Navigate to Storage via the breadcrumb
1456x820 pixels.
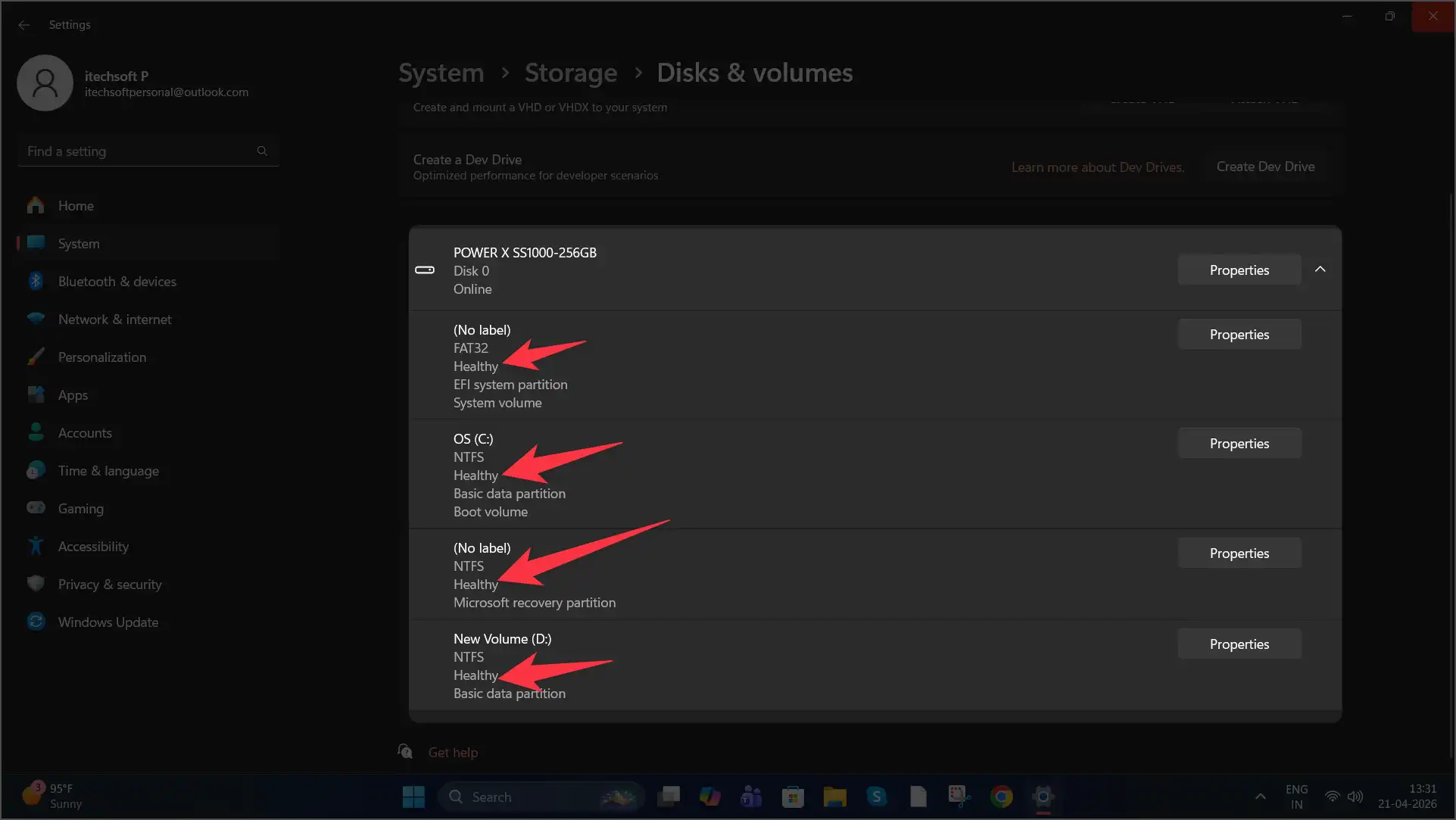571,73
